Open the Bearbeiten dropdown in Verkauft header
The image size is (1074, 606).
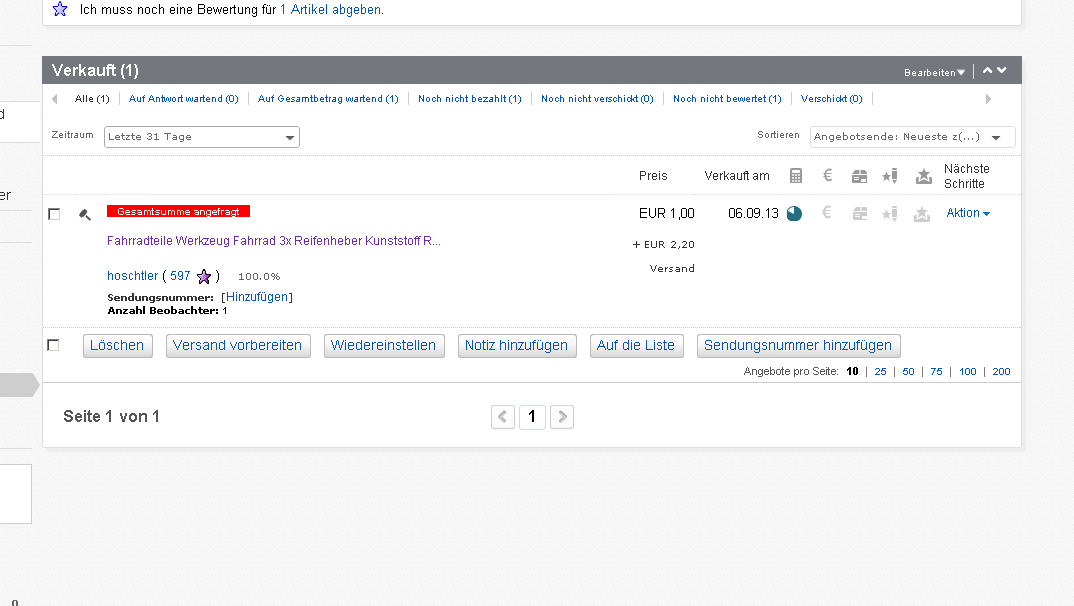934,72
